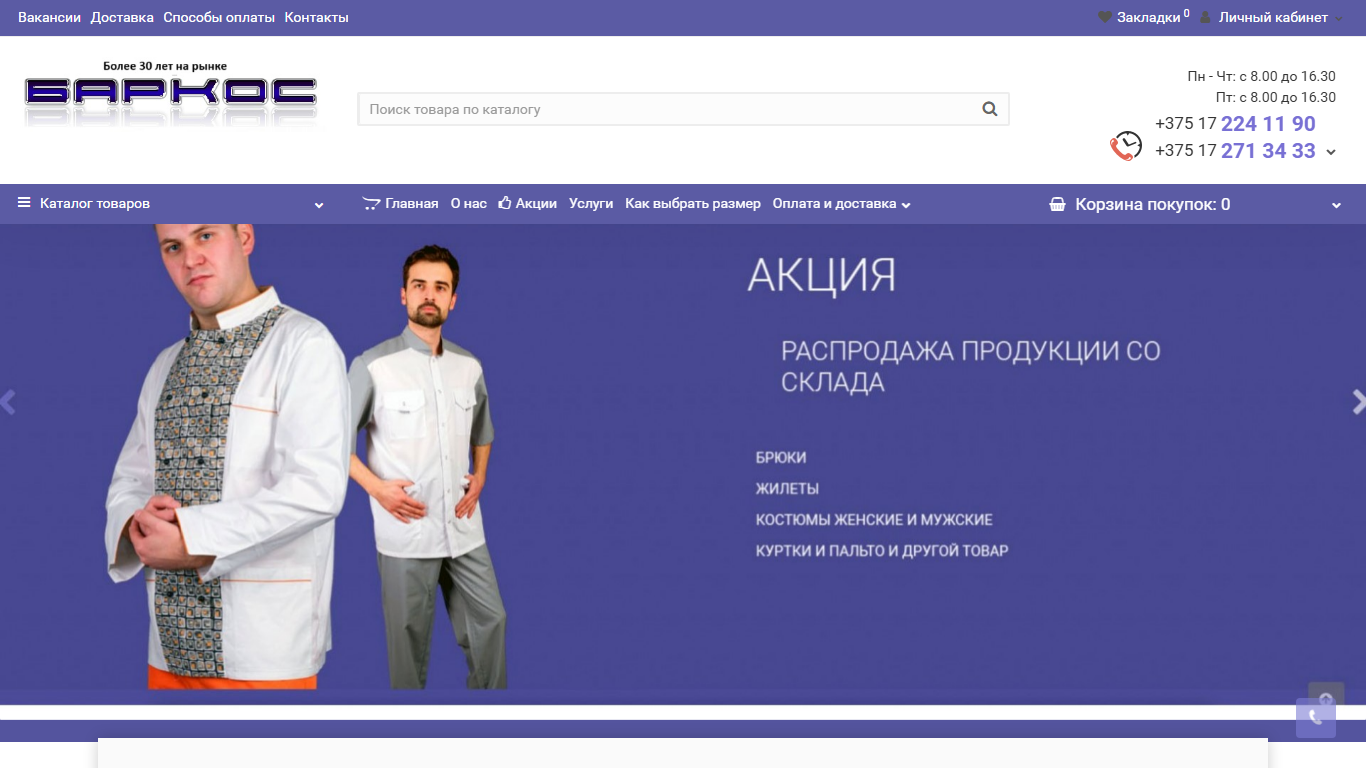Open bookmarks via heart icon
This screenshot has height=768, width=1366.
[1104, 17]
